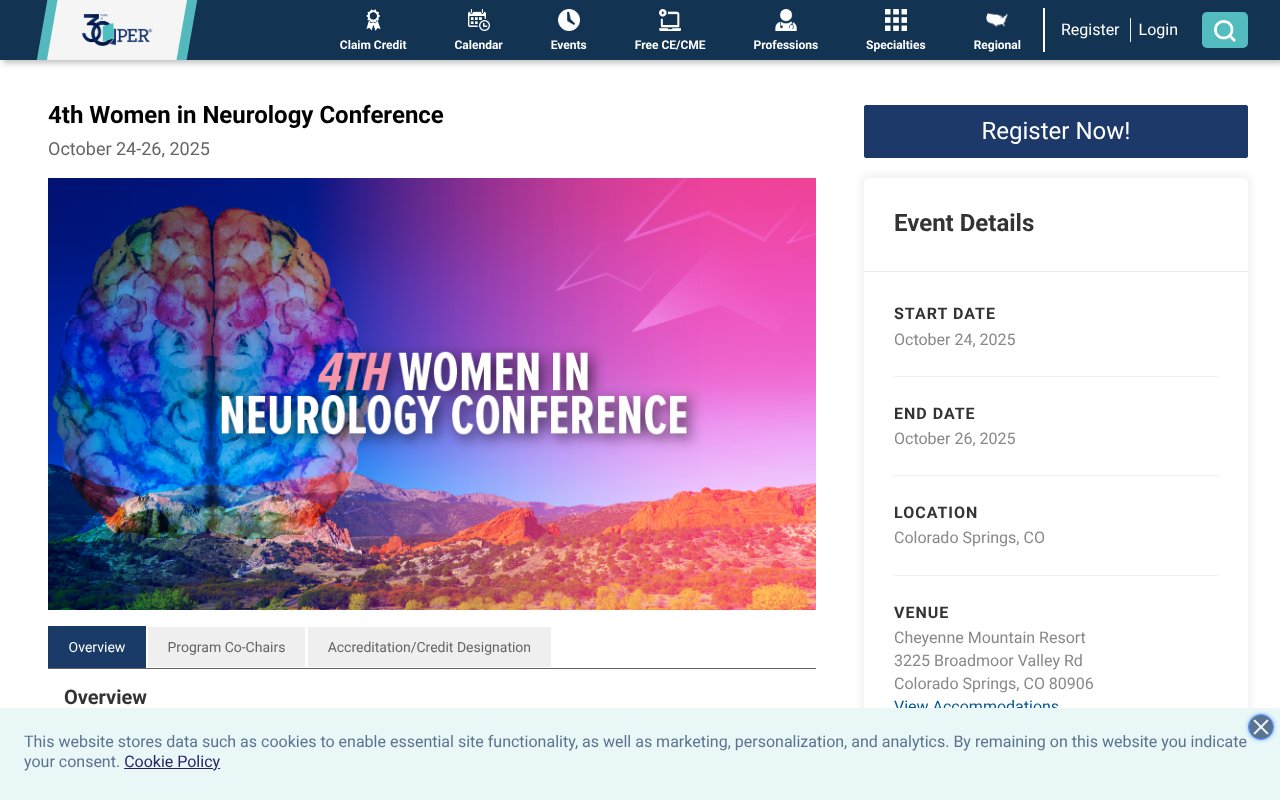The image size is (1280, 800).
Task: Click the Free CE/CME icon
Action: 670,20
